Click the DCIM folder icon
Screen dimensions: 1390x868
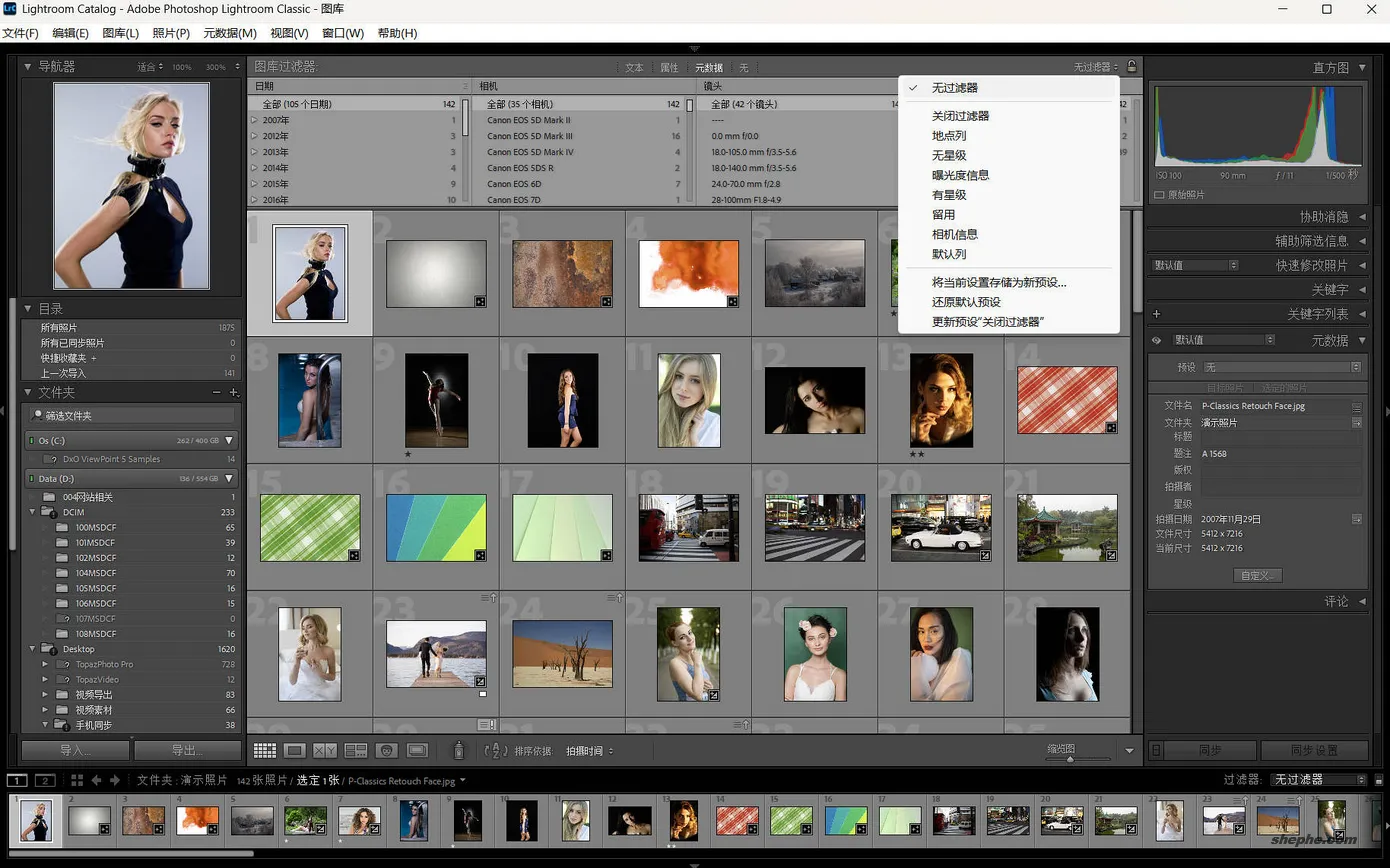[48, 512]
